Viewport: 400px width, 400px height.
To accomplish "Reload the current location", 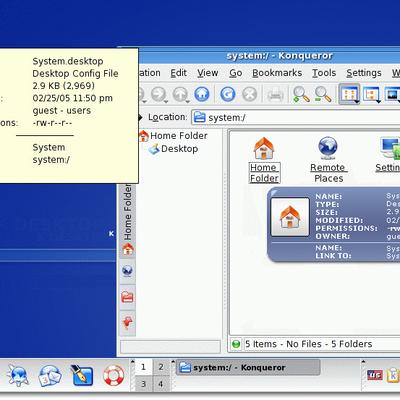I will [228, 94].
